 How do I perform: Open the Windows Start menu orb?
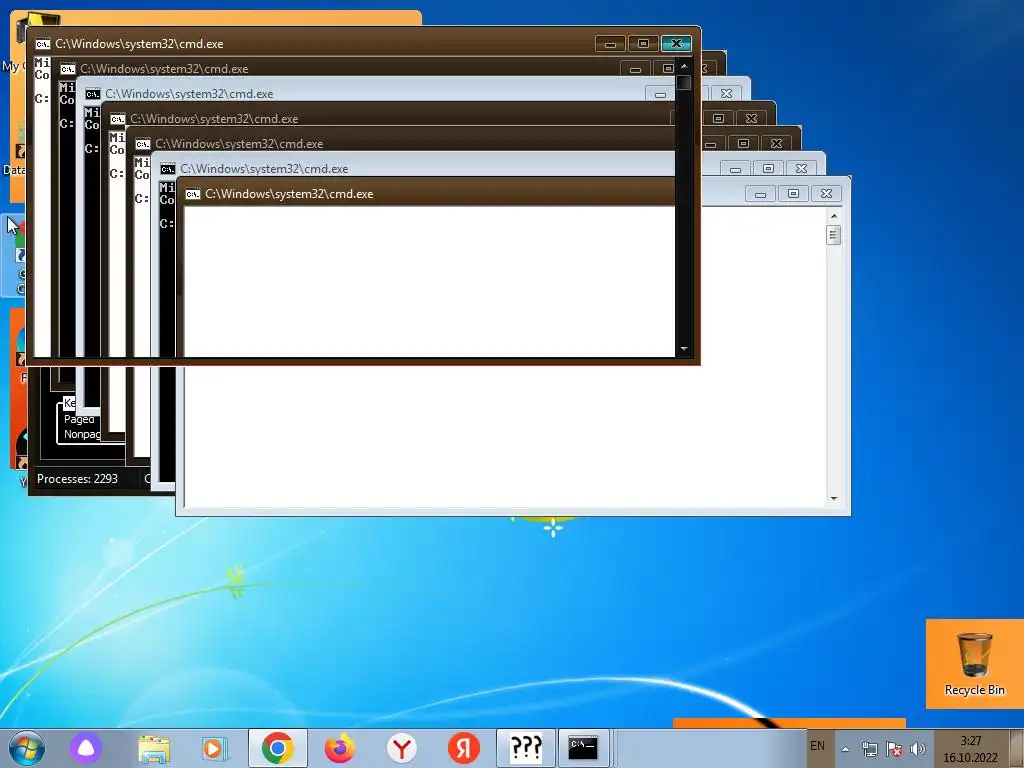point(27,748)
